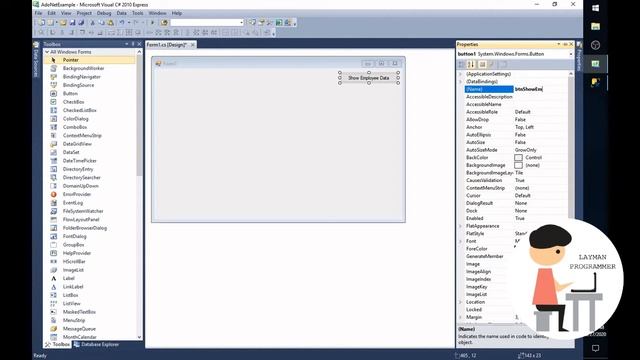The width and height of the screenshot is (640, 360).
Task: Open the File menu
Action: (x=38, y=13)
